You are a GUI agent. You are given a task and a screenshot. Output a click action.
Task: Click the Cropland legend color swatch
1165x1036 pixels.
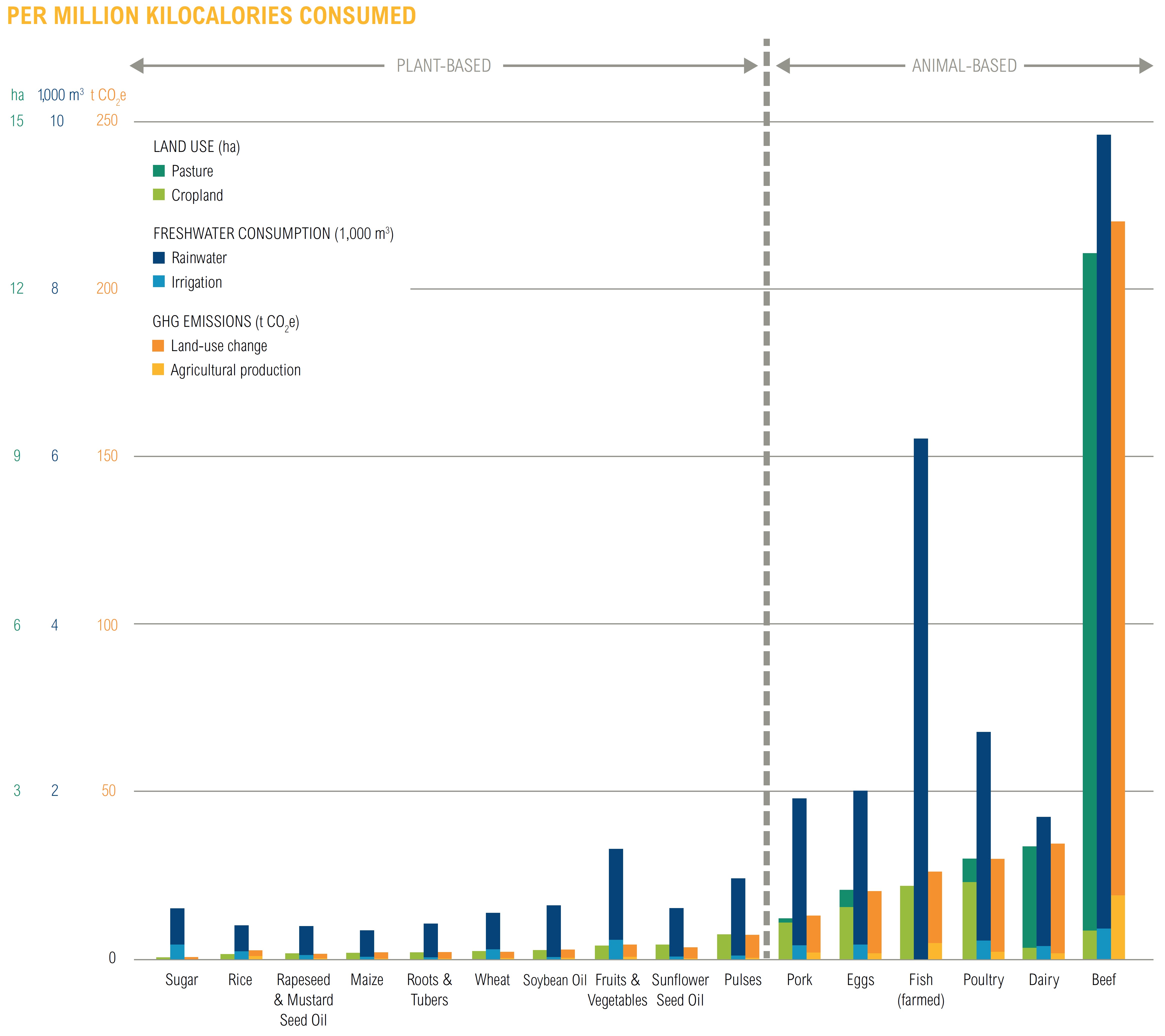[x=158, y=195]
